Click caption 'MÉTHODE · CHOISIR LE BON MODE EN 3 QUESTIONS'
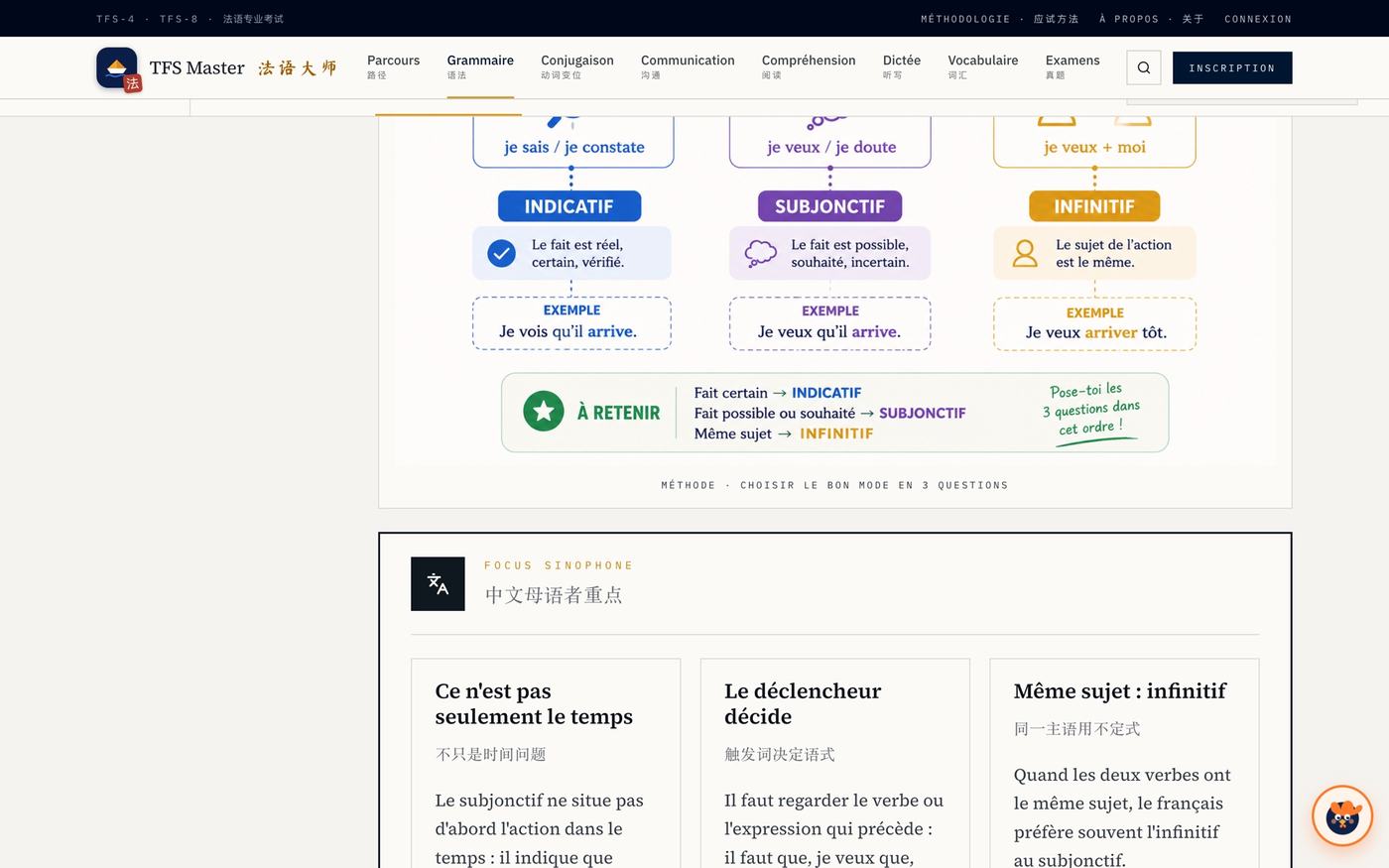 coord(834,485)
